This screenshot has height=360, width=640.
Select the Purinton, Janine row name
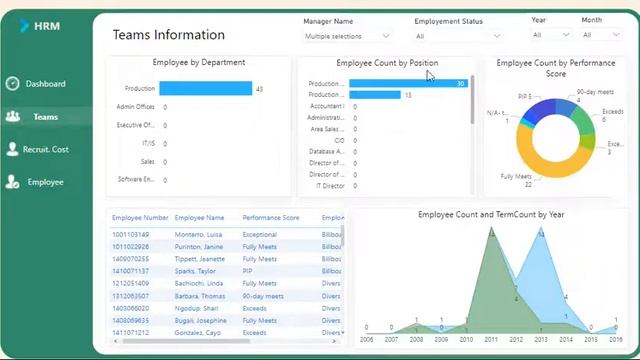199,247
